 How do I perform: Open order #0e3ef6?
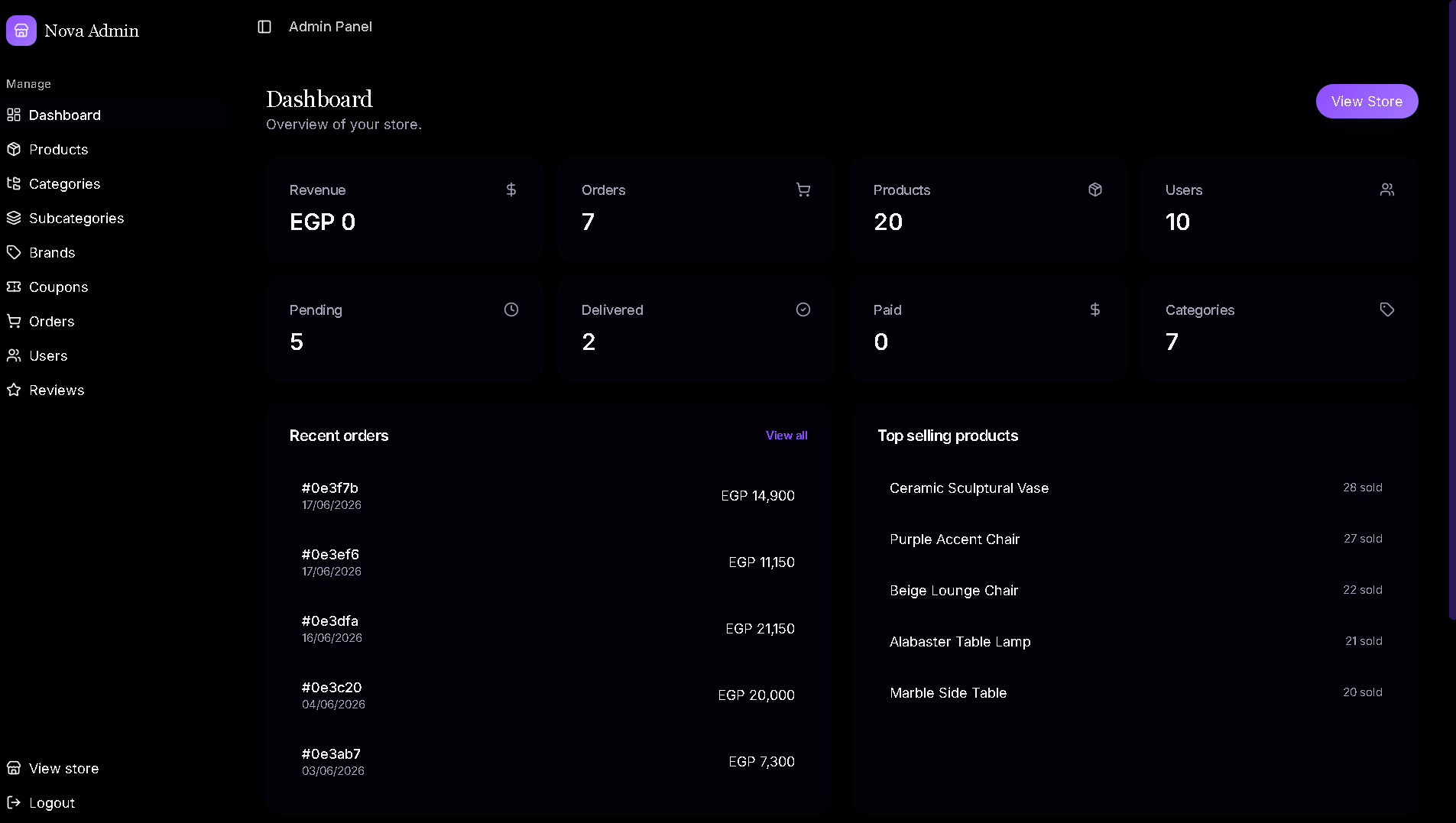(548, 562)
